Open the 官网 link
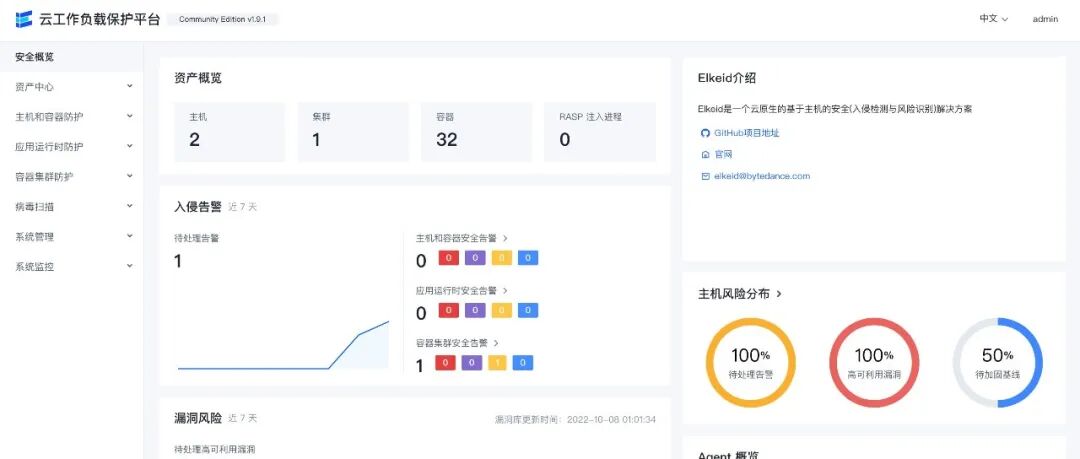 click(723, 154)
